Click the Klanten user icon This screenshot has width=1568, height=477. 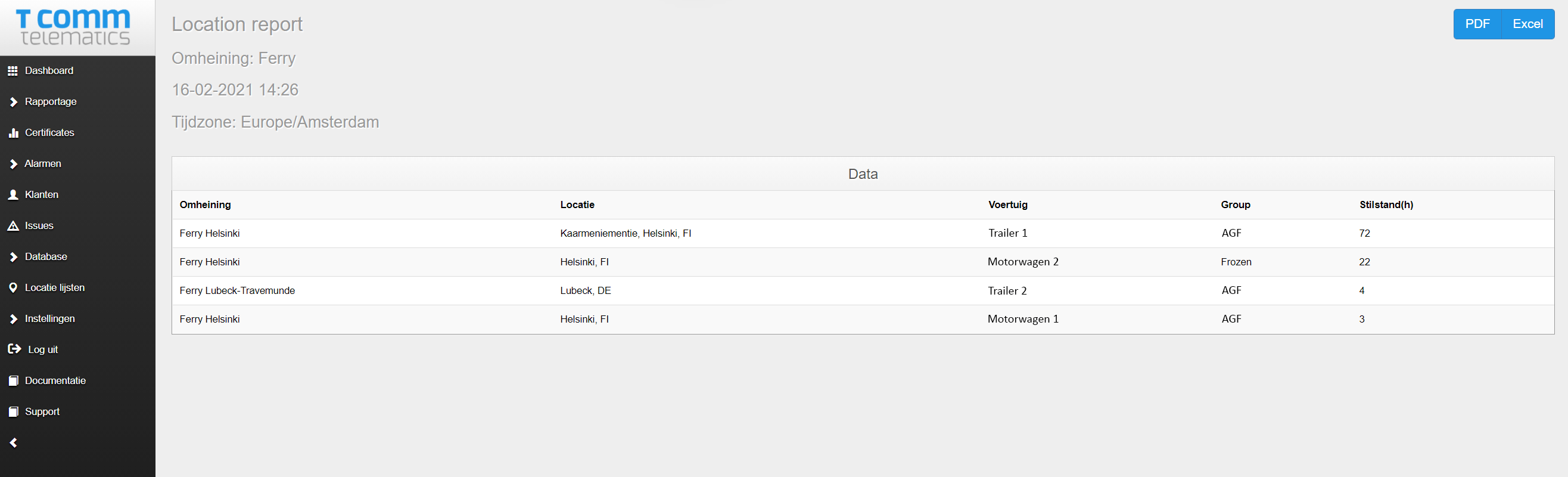[13, 195]
